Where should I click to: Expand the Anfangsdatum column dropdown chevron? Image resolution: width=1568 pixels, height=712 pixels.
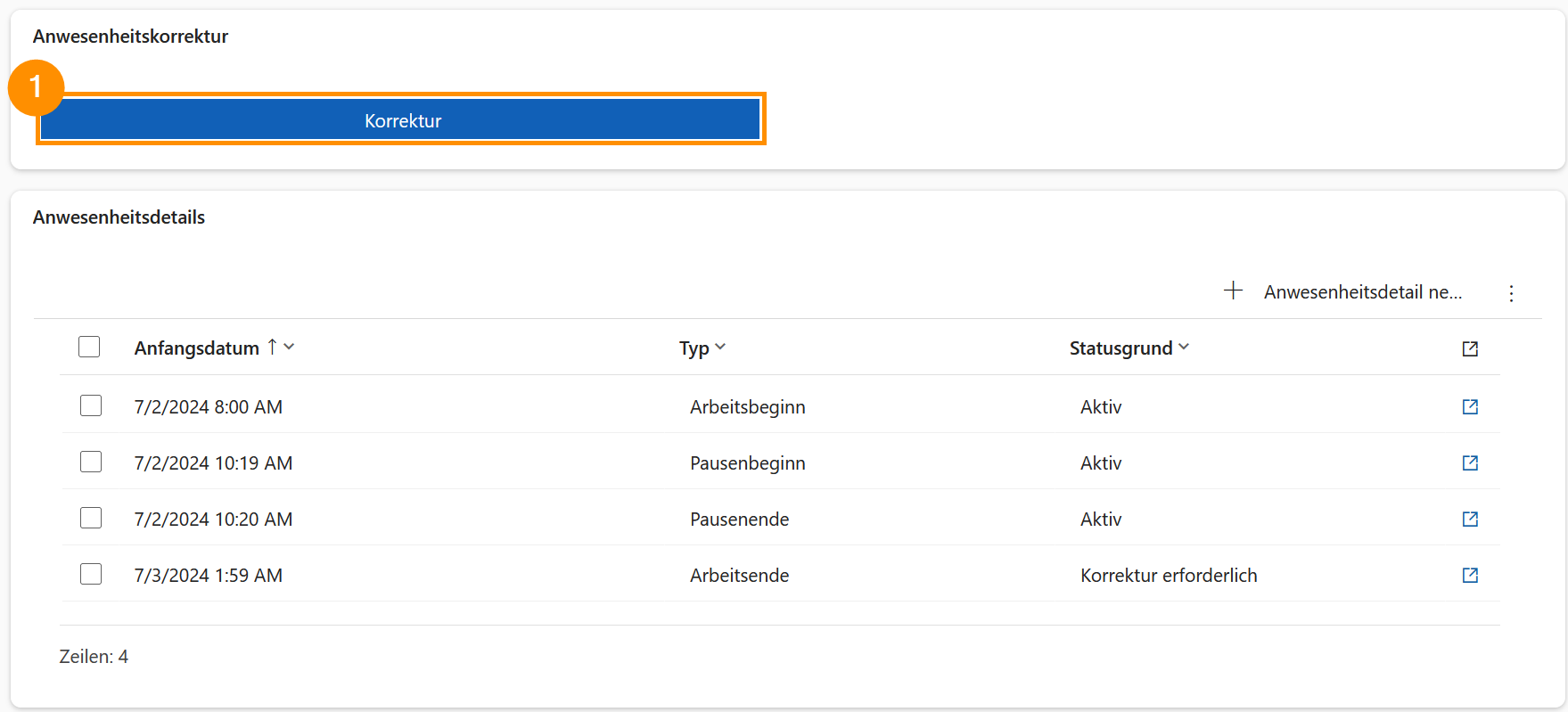coord(289,347)
